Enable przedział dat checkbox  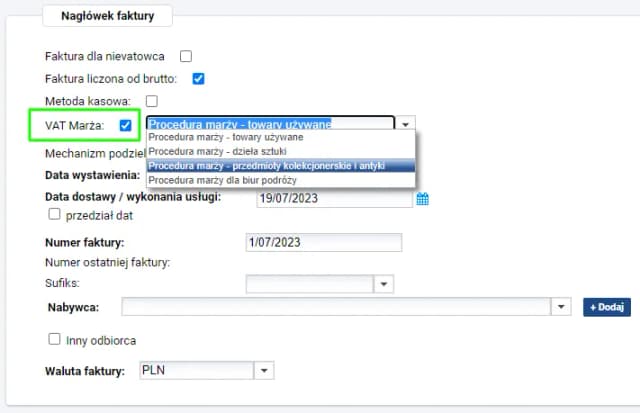pyautogui.click(x=55, y=215)
